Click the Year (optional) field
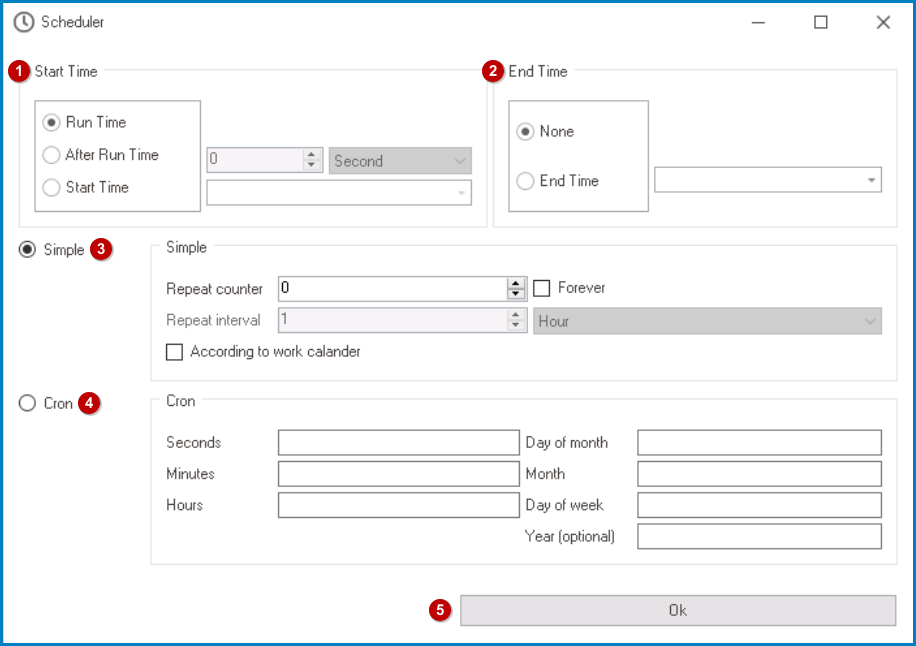 (758, 536)
